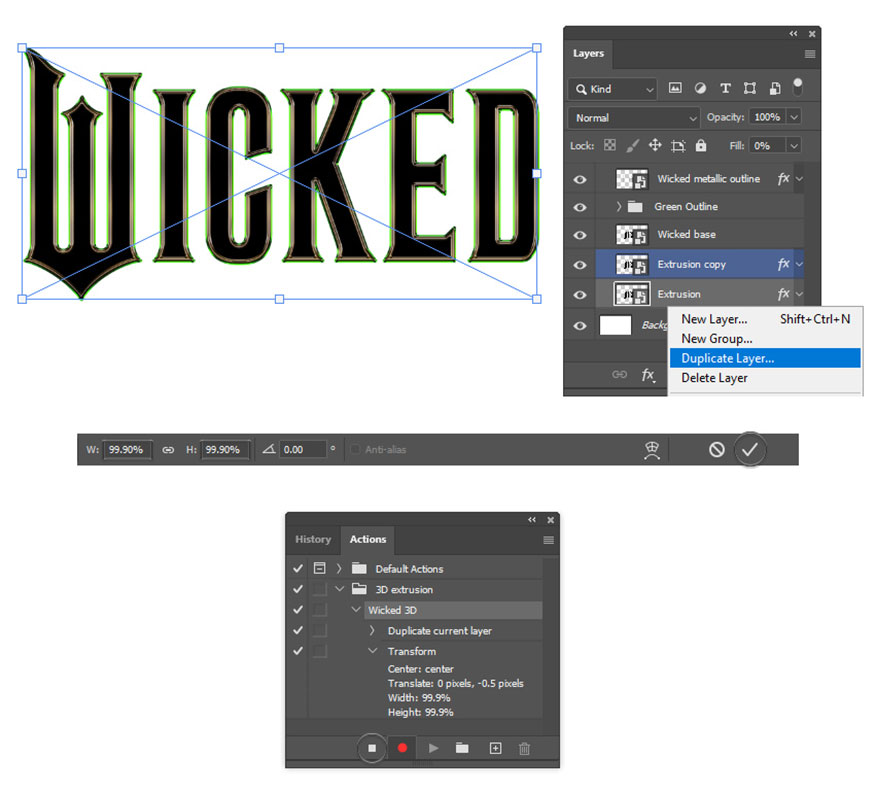The height and width of the screenshot is (793, 875).
Task: Collapse Layers panel double-arrow icon
Action: (794, 34)
